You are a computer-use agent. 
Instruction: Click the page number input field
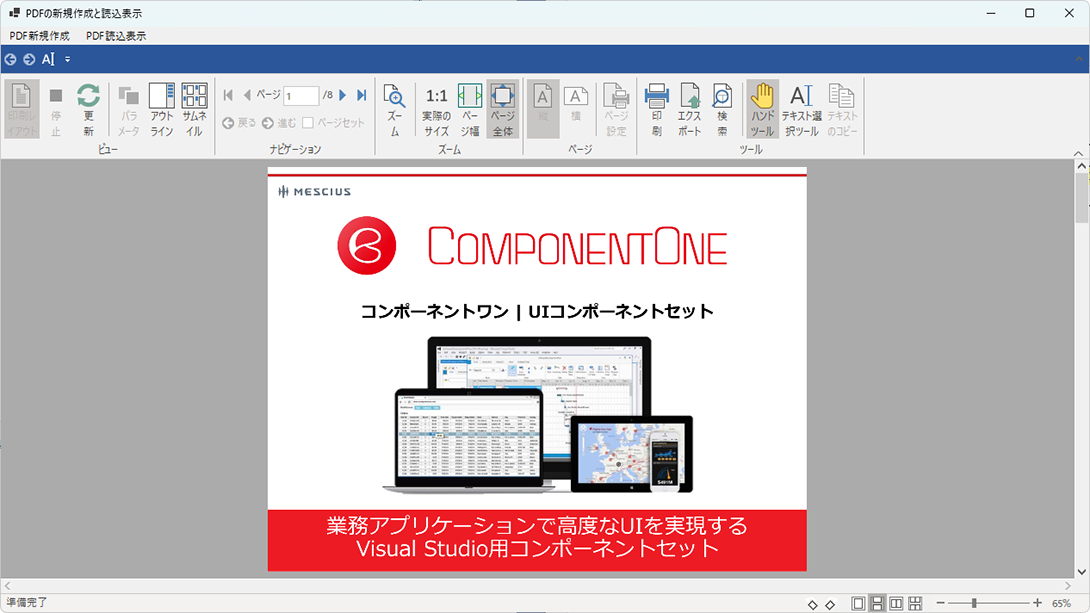click(x=301, y=96)
